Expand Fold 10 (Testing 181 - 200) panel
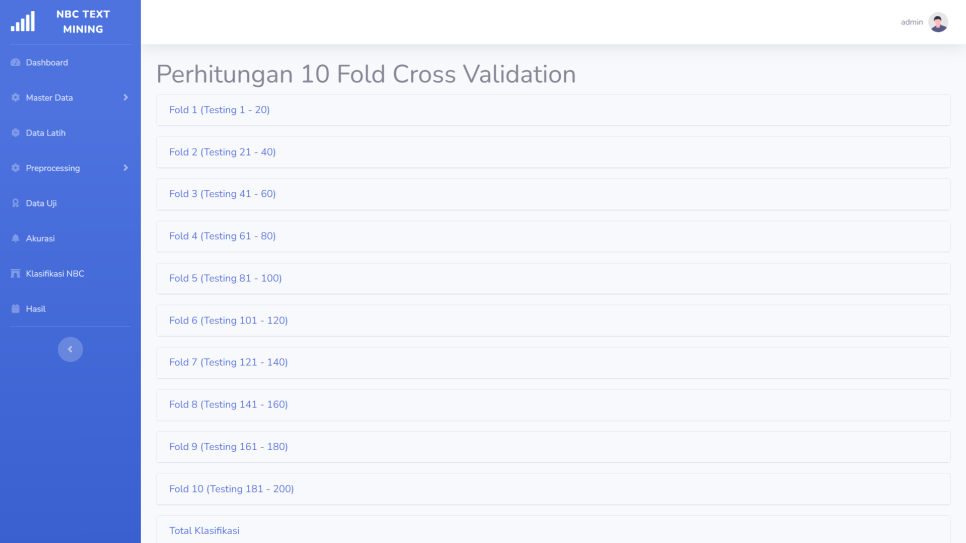The height and width of the screenshot is (543, 966). 231,489
